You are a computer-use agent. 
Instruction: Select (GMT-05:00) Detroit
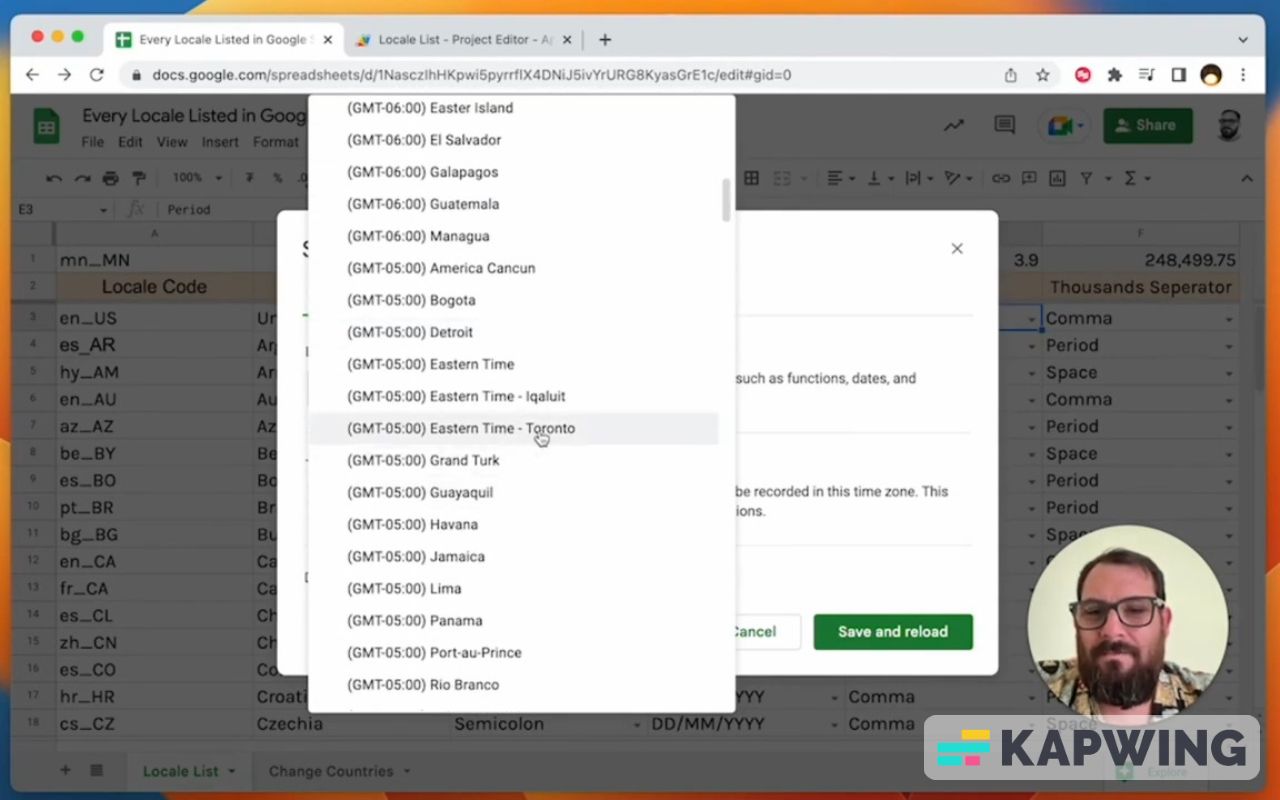(x=513, y=332)
